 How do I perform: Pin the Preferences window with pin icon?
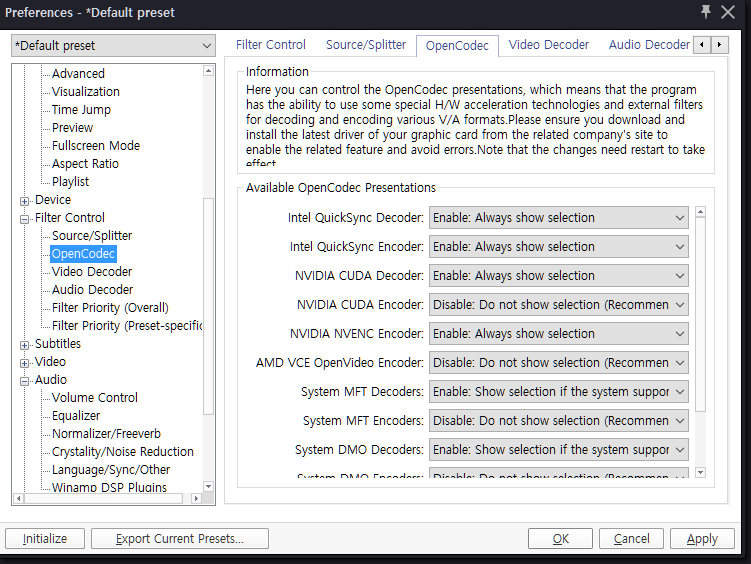(706, 12)
